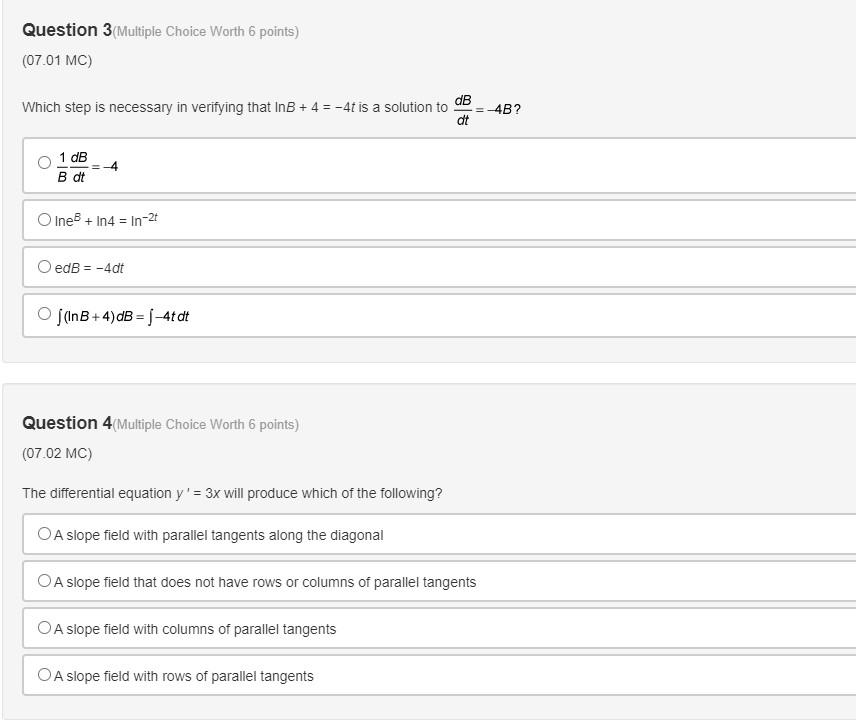Select answer 1/B dB/dt = -4 for Question 3
Image resolution: width=856 pixels, height=721 pixels.
[x=42, y=161]
